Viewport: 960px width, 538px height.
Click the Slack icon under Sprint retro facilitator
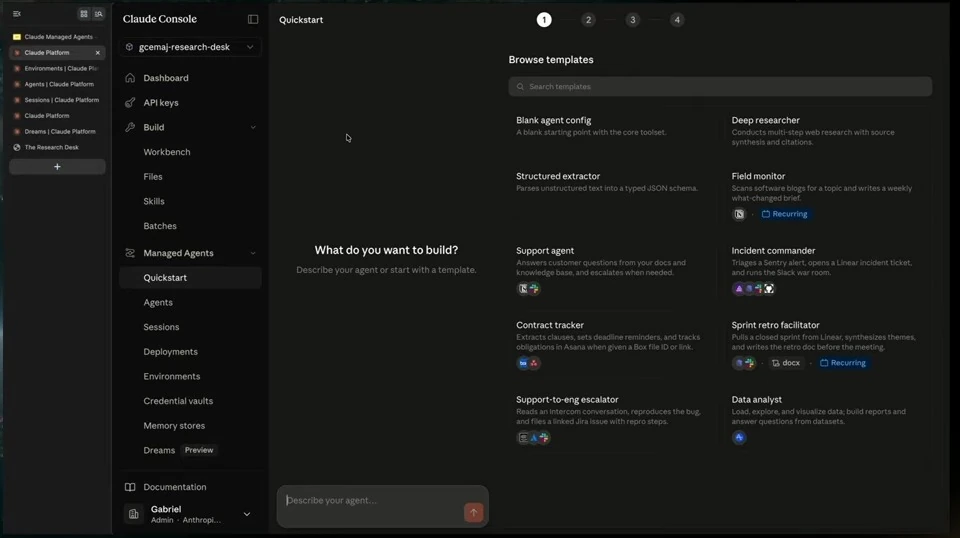tap(749, 363)
